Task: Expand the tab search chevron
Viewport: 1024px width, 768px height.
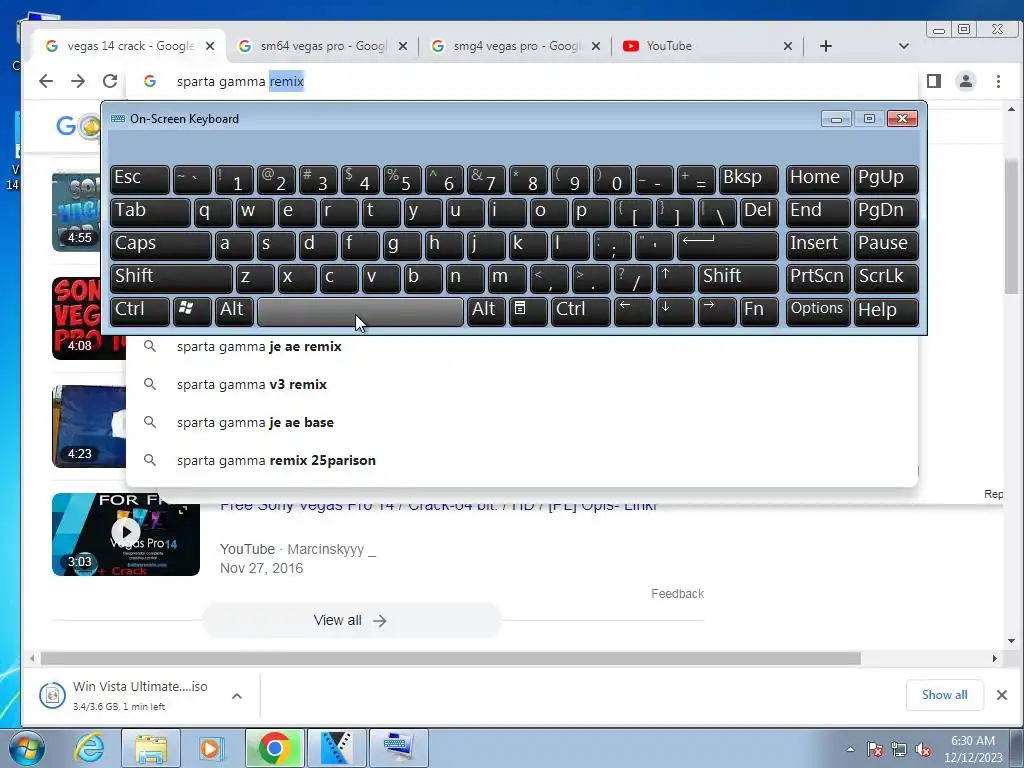Action: pyautogui.click(x=904, y=46)
